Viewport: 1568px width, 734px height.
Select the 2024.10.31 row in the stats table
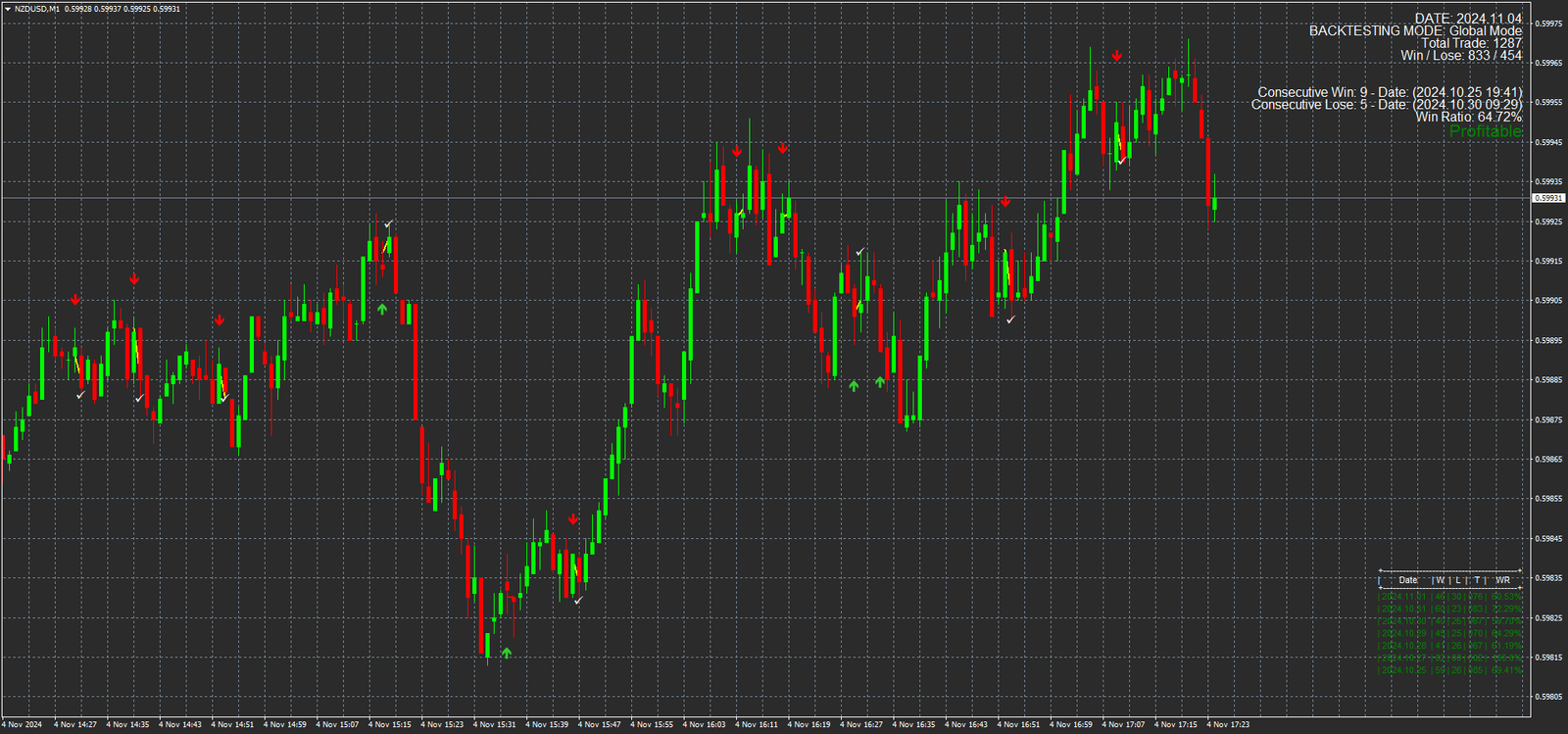(1450, 609)
